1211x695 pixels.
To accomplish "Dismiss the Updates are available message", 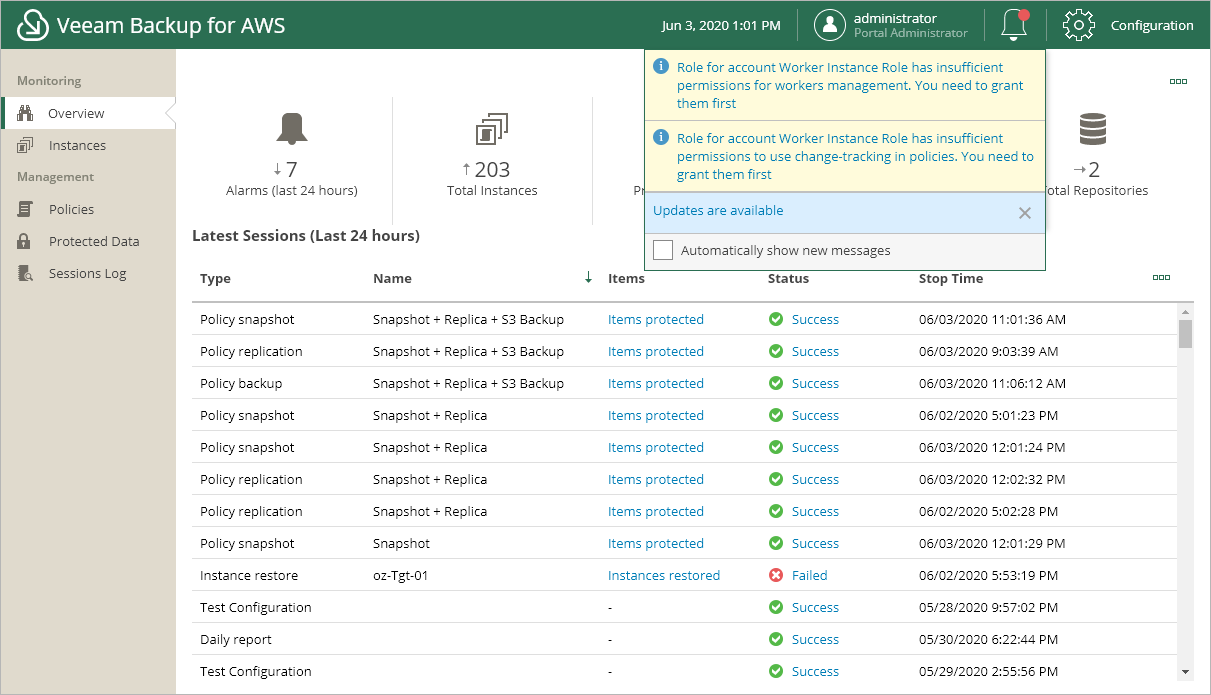I will (1024, 213).
